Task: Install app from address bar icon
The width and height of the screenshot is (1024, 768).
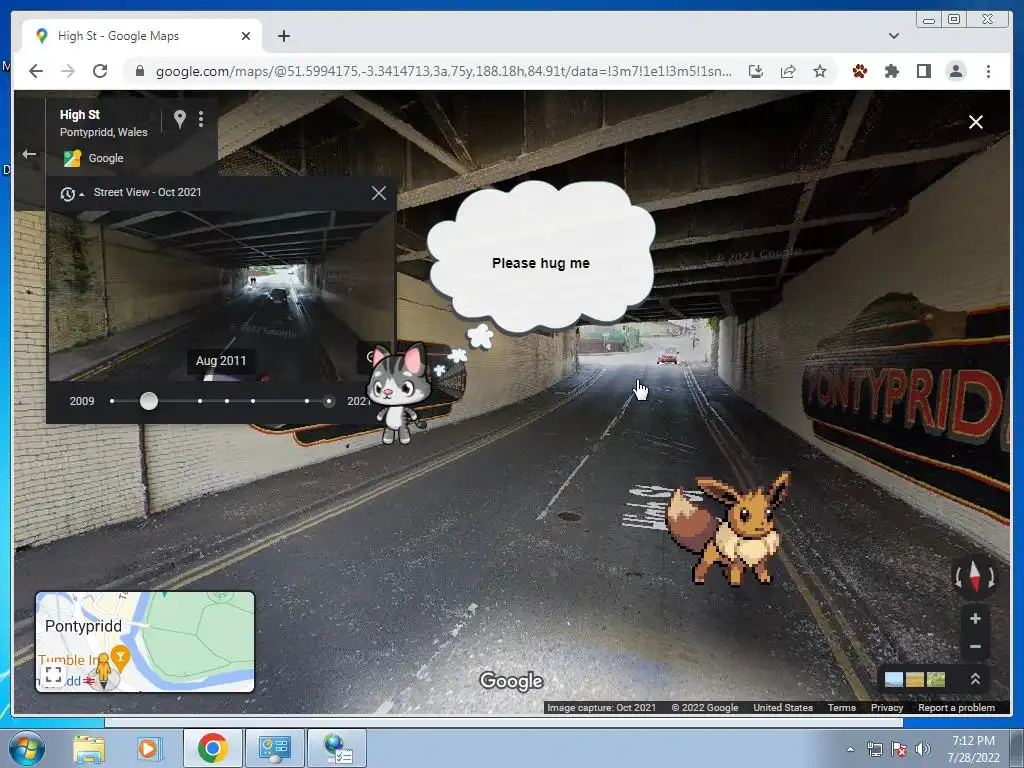Action: [x=756, y=71]
